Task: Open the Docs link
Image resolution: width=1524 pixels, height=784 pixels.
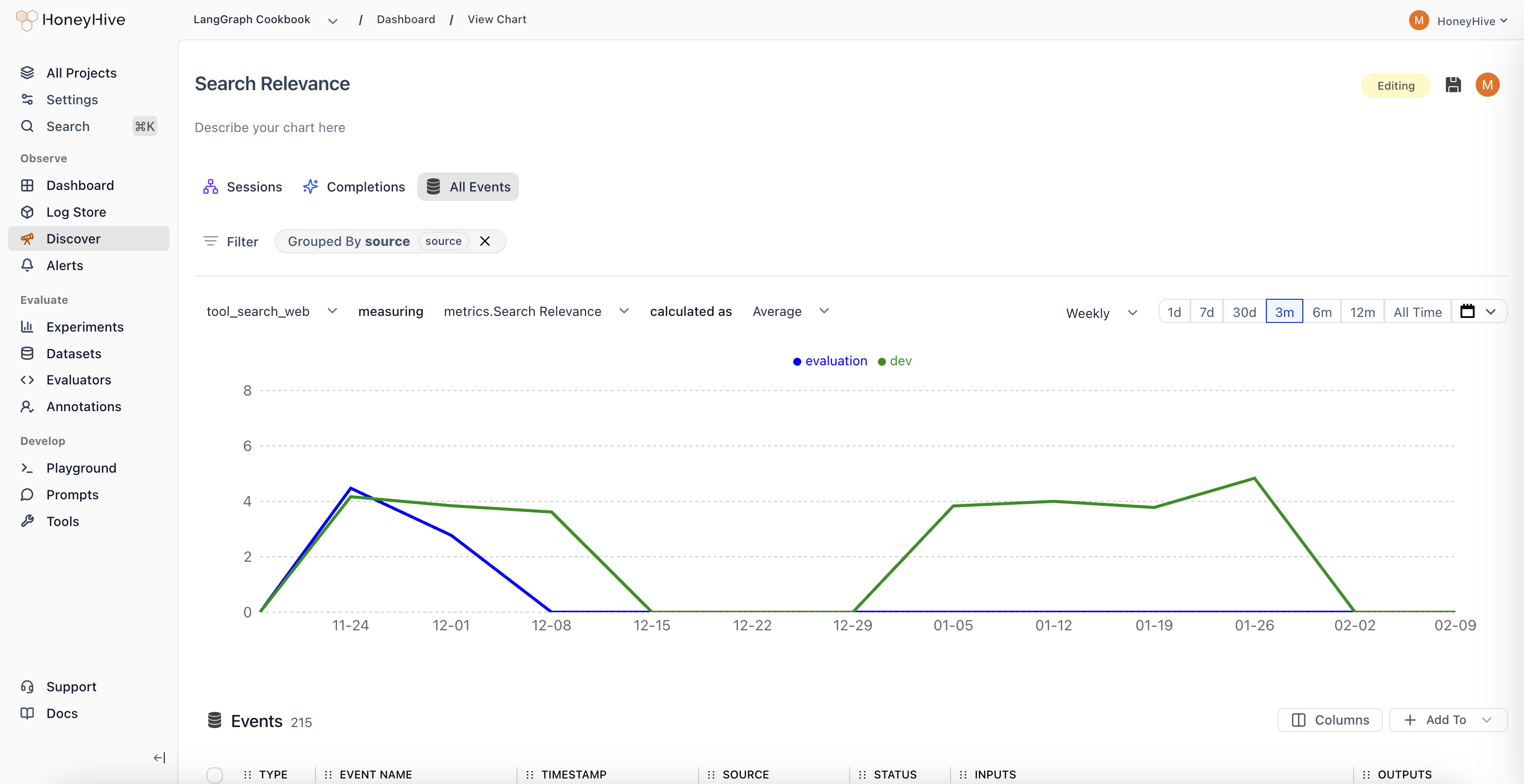Action: 61,713
